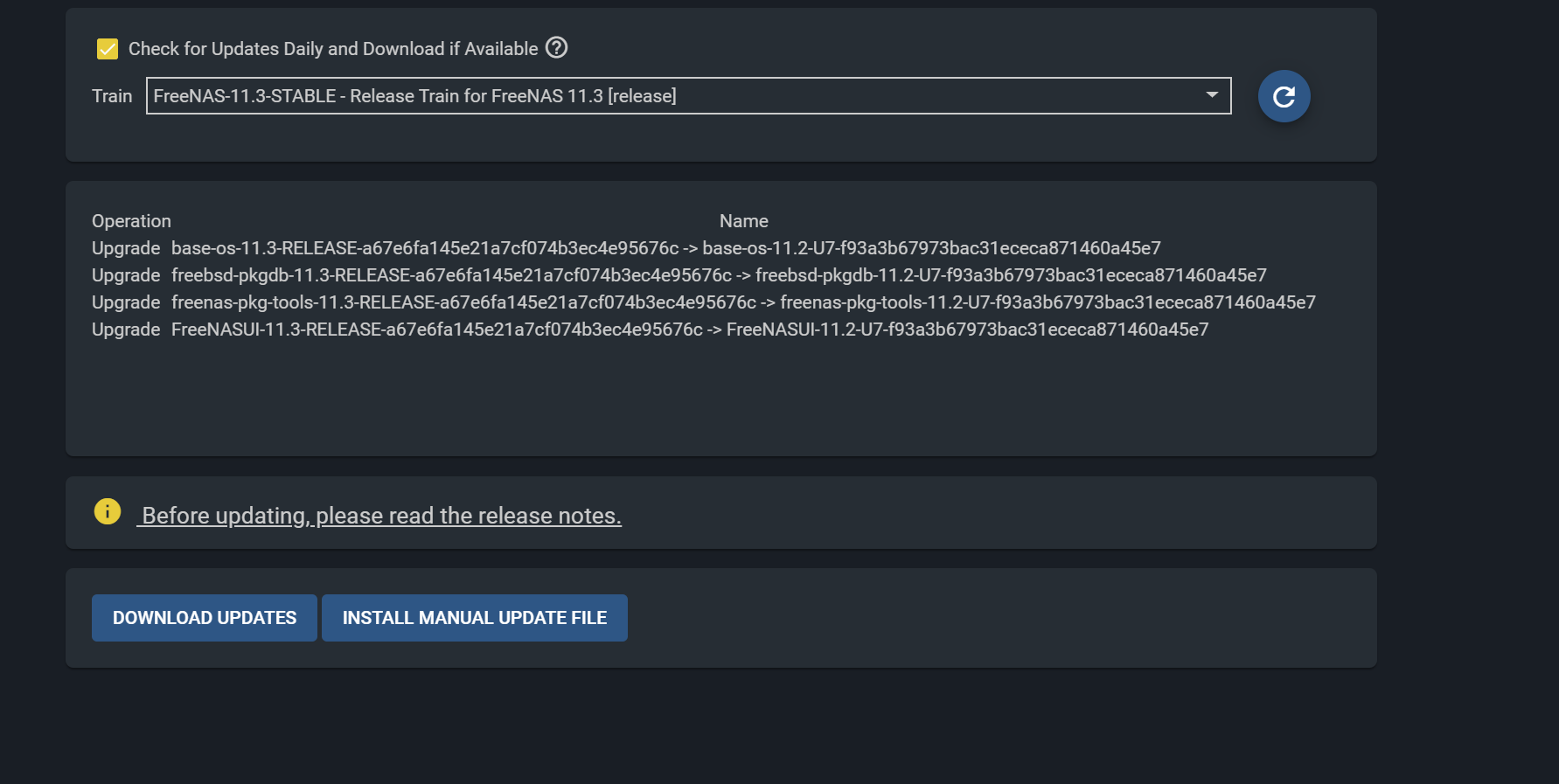Open the Train dropdown arrow
This screenshot has height=784, width=1559.
1211,94
